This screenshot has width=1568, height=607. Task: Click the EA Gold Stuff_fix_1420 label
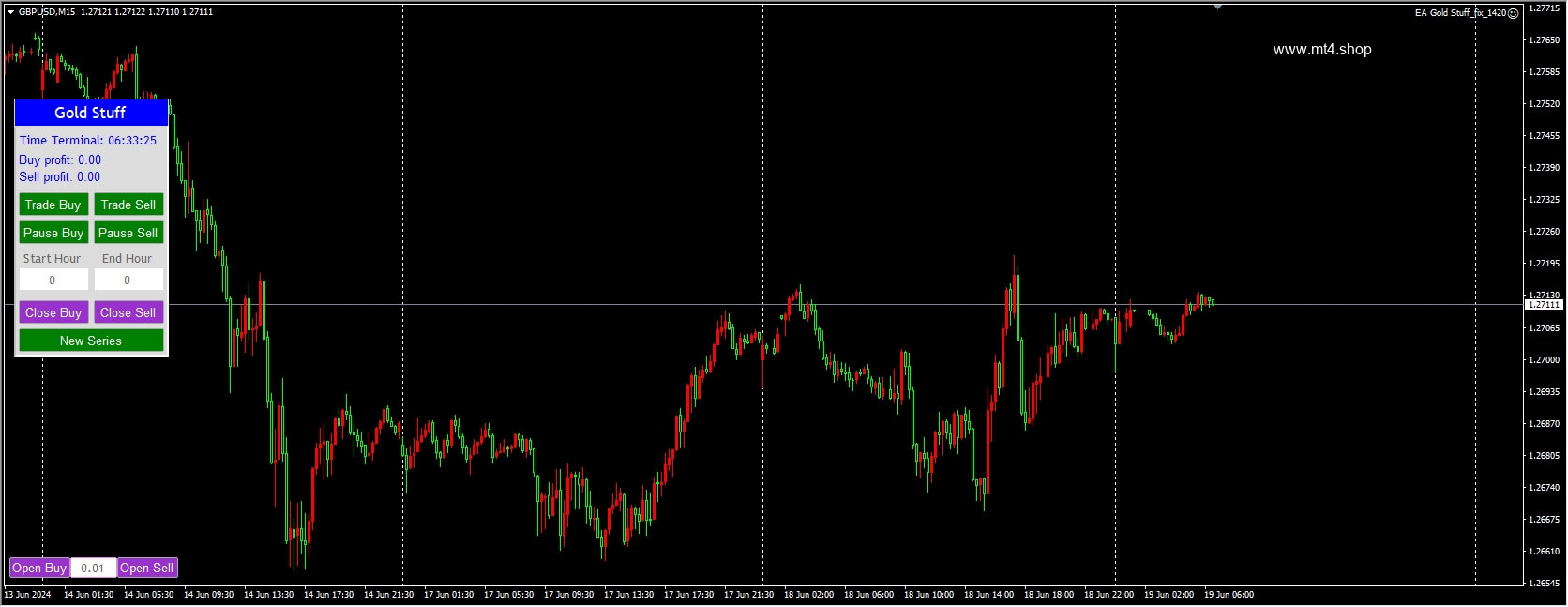(x=1460, y=13)
